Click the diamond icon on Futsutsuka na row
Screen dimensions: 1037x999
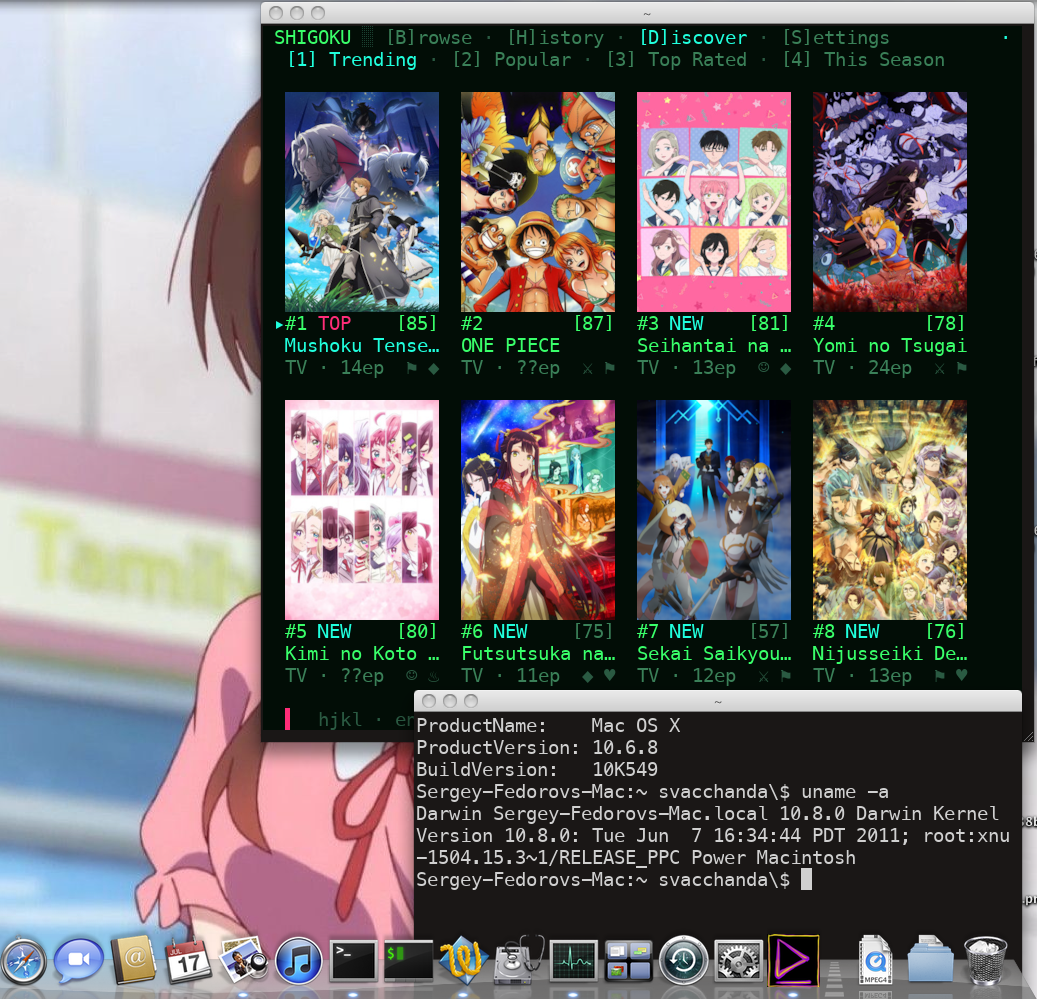pyautogui.click(x=587, y=676)
